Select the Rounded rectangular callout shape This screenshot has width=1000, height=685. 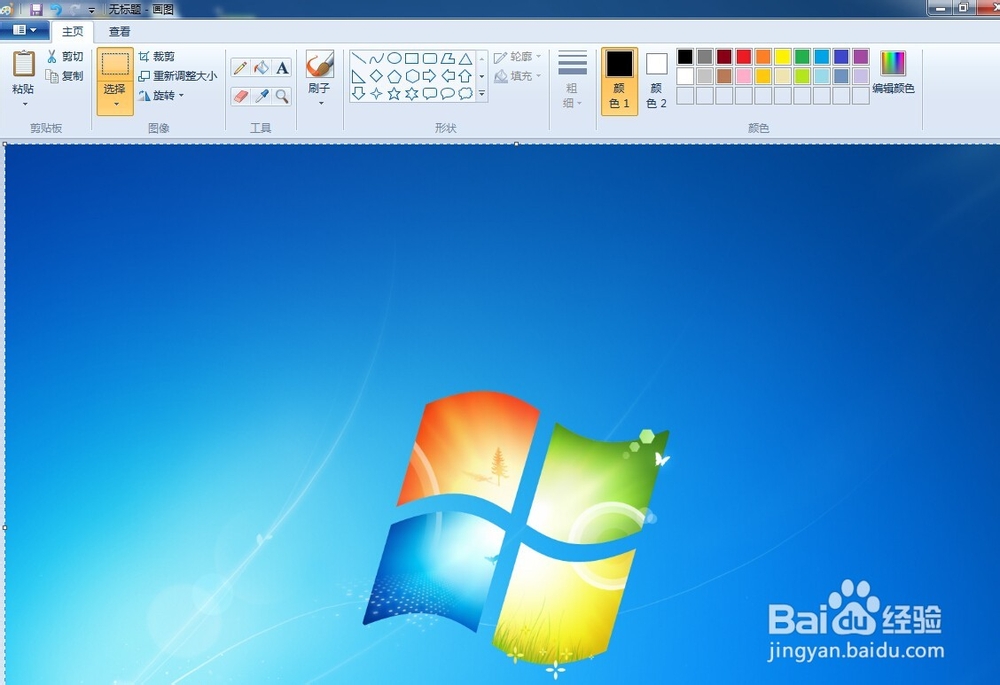tap(430, 94)
